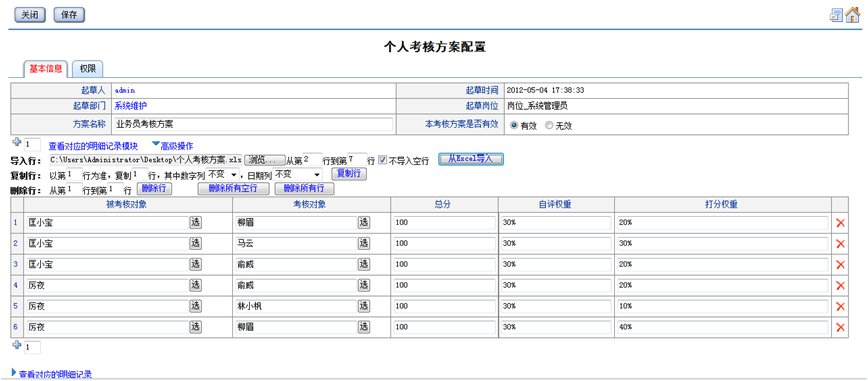Image resolution: width=868 pixels, height=381 pixels.
Task: Open 被考核对象 selector '选' in row 4
Action: tap(195, 285)
